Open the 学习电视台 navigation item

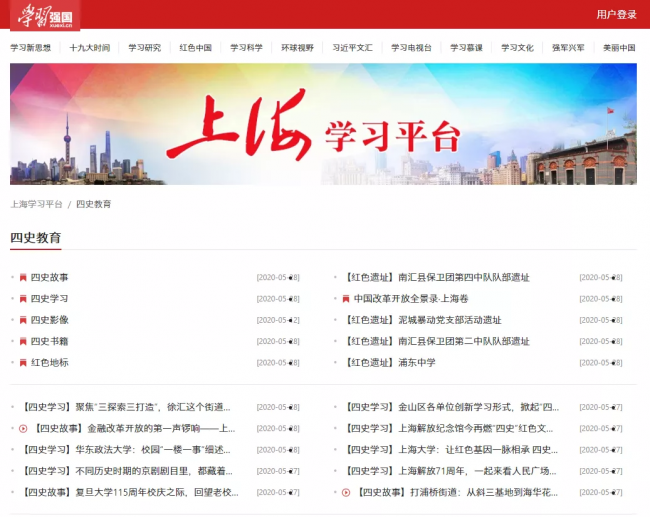click(411, 47)
